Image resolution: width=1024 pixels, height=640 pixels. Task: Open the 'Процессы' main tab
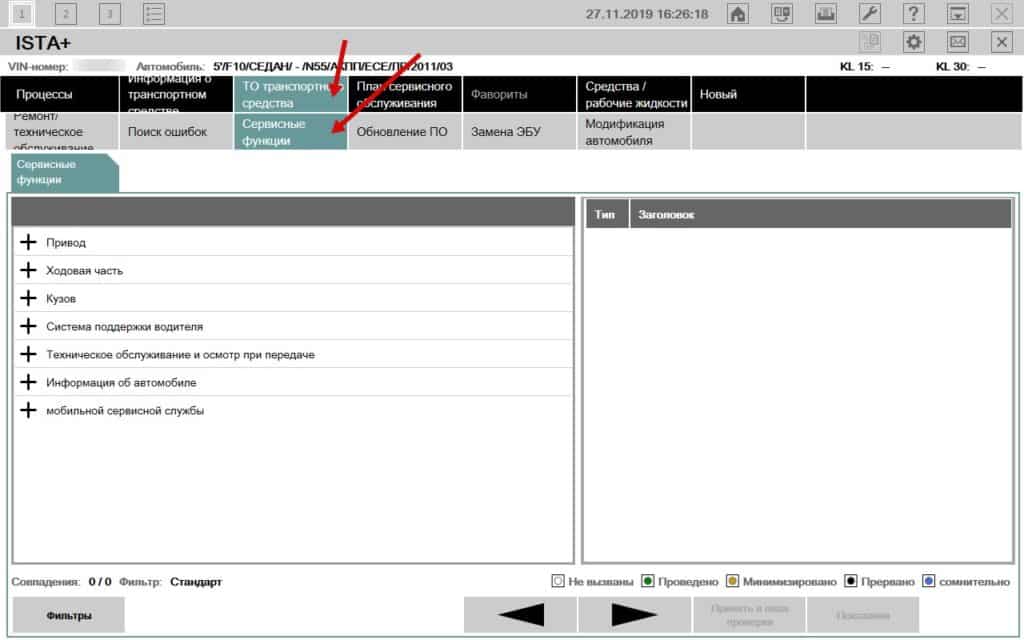pos(60,95)
